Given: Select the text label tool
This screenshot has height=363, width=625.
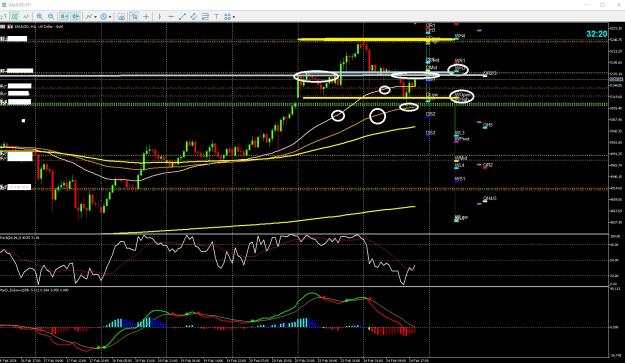Looking at the screenshot, I should (x=216, y=17).
